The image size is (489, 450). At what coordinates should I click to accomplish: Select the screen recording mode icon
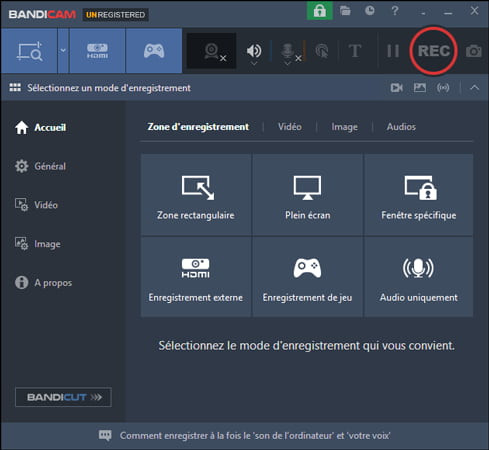[29, 51]
